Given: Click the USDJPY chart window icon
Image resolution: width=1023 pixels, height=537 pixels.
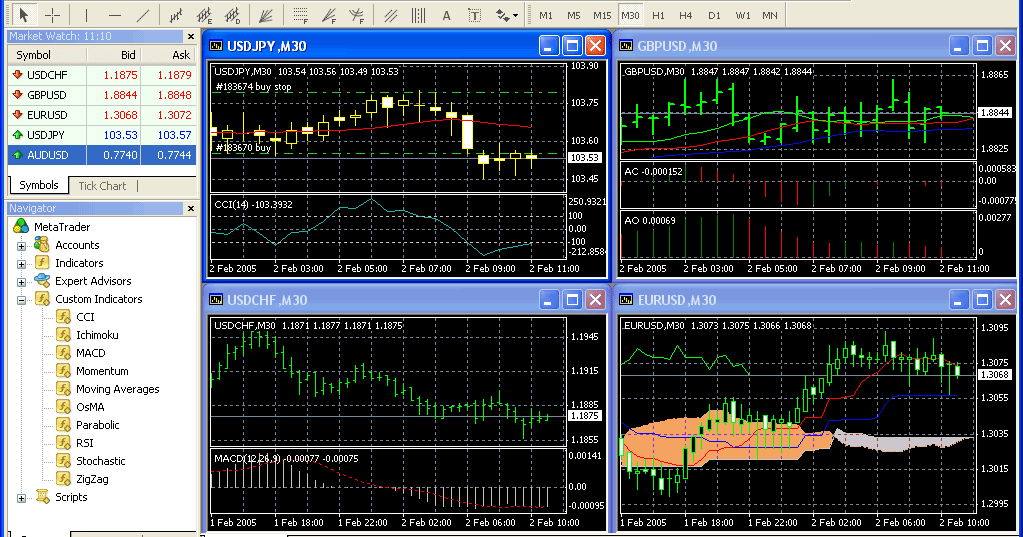Looking at the screenshot, I should pos(215,46).
